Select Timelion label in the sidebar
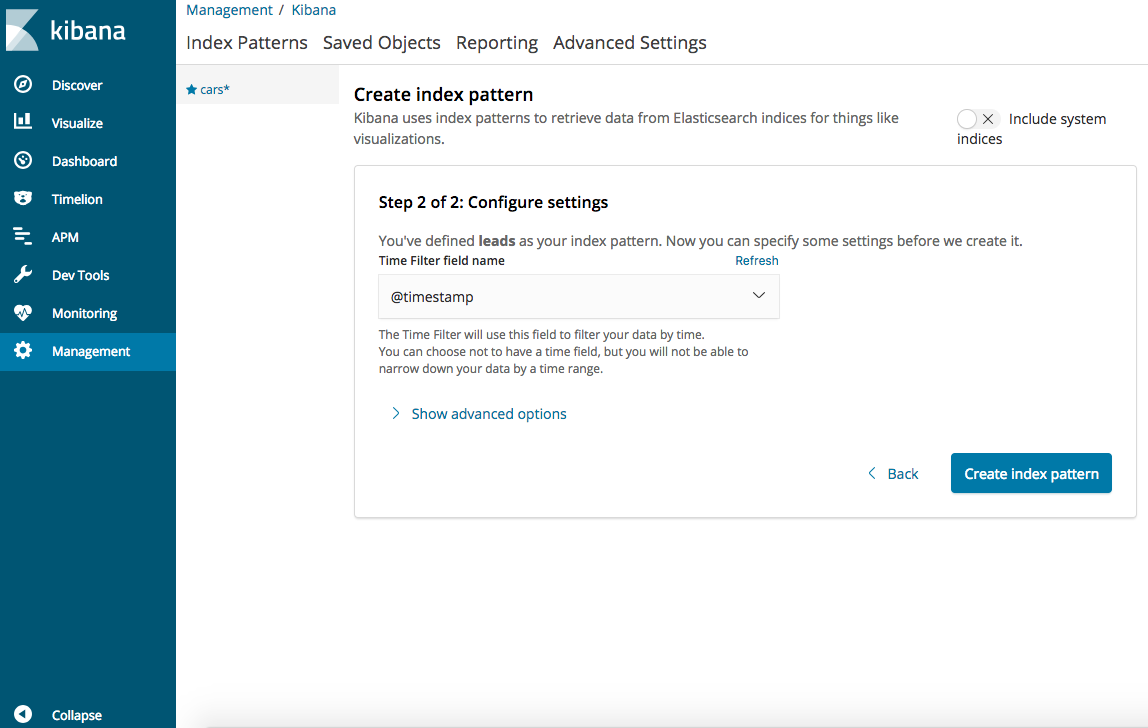Screen dimensions: 1148x728 point(77,199)
